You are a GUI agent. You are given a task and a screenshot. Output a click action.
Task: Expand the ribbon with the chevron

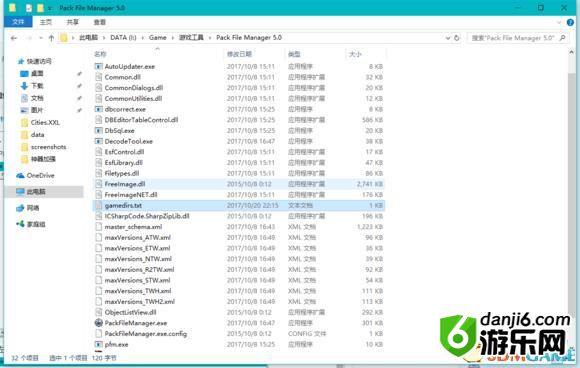(559, 22)
